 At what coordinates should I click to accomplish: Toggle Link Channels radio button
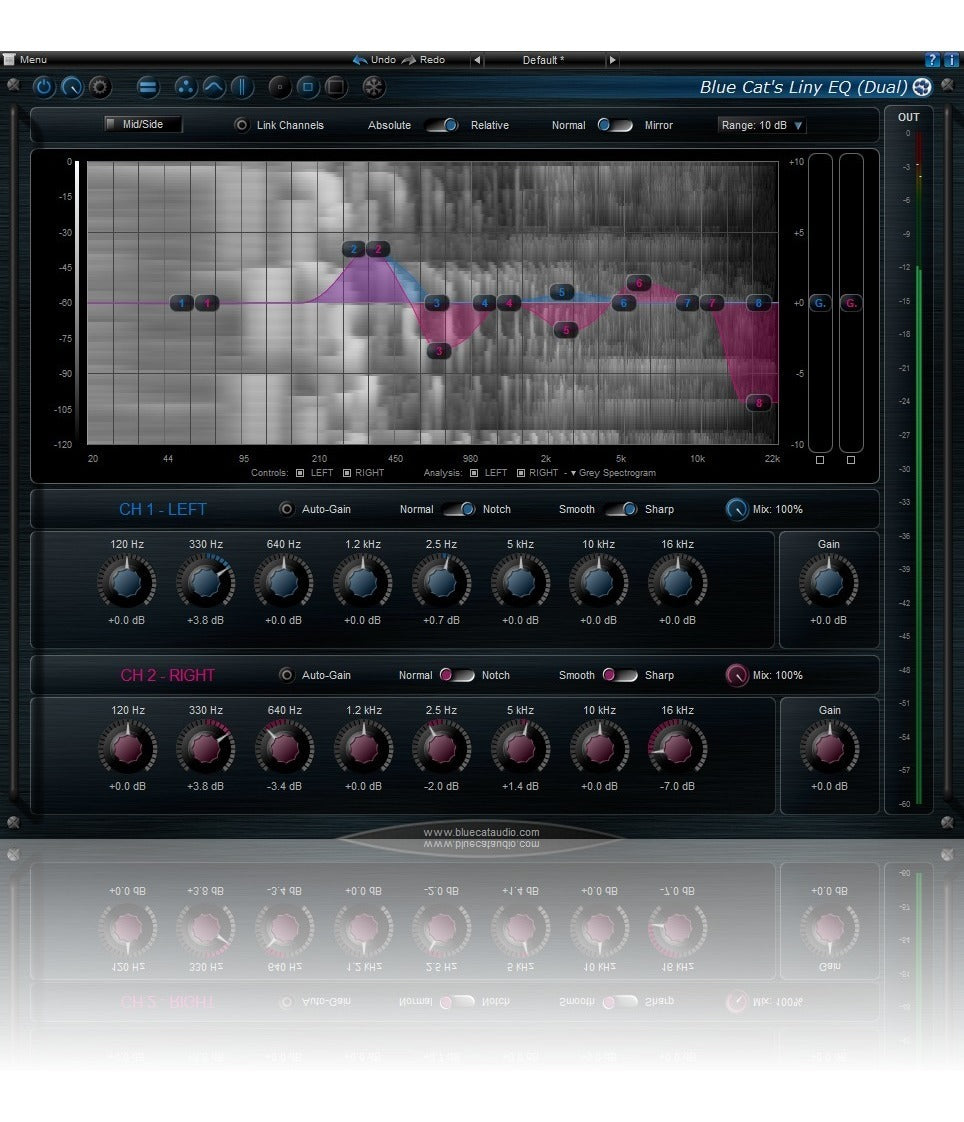click(241, 125)
